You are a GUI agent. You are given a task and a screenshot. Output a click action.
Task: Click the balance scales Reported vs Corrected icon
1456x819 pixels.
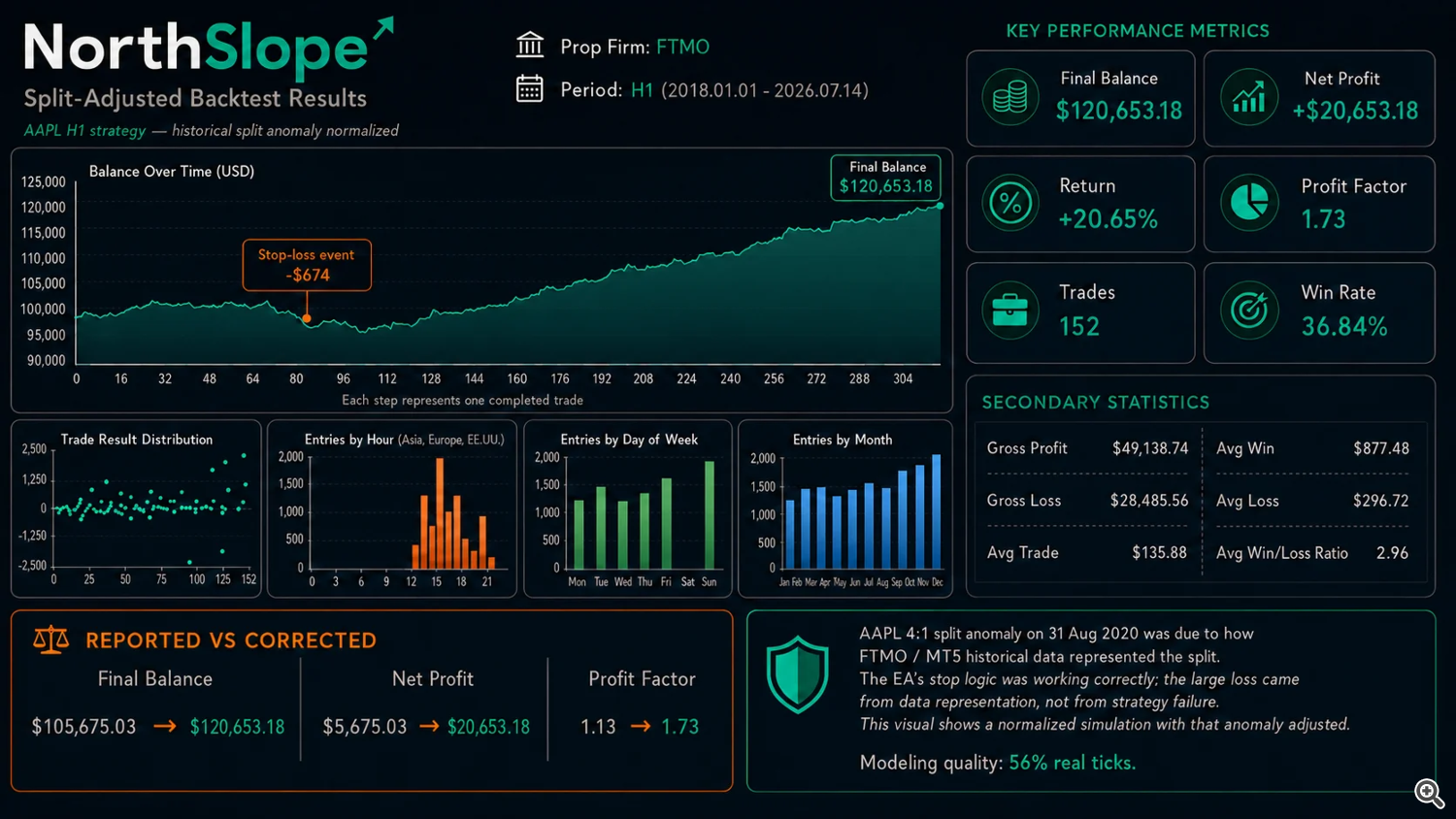coord(51,639)
